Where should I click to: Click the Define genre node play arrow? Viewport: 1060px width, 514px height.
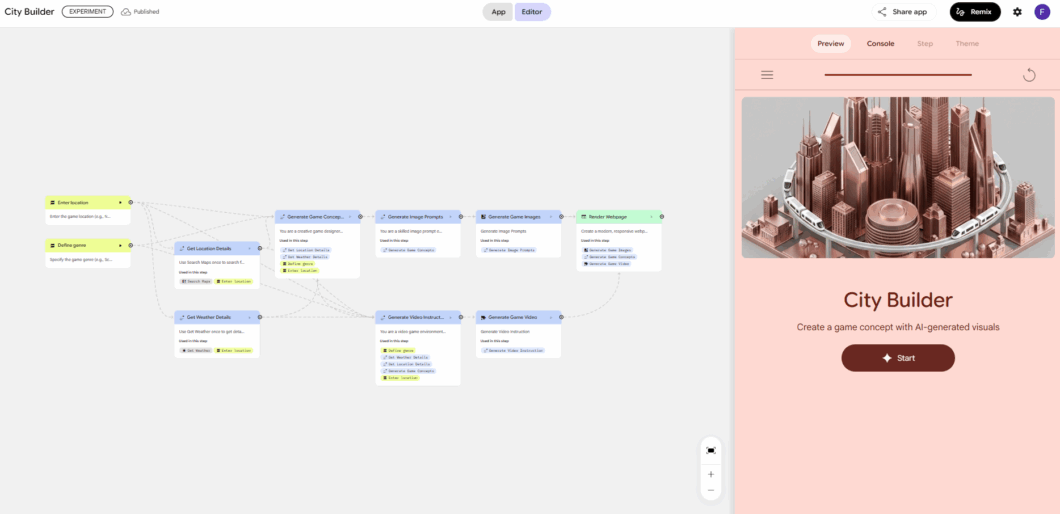click(x=121, y=245)
